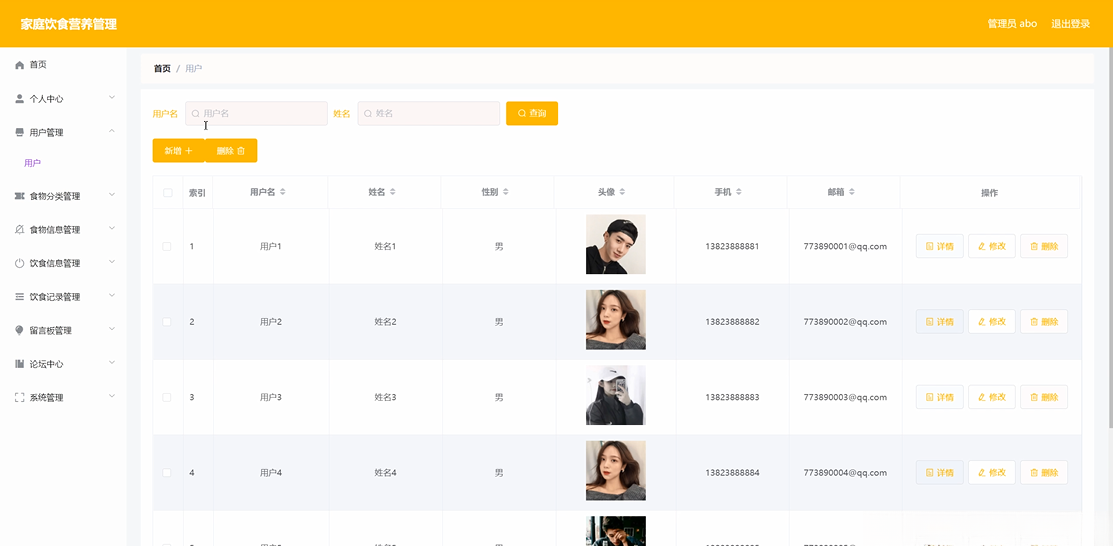Click the avatar thumbnail of 用户1
This screenshot has height=546, width=1113.
click(x=615, y=244)
